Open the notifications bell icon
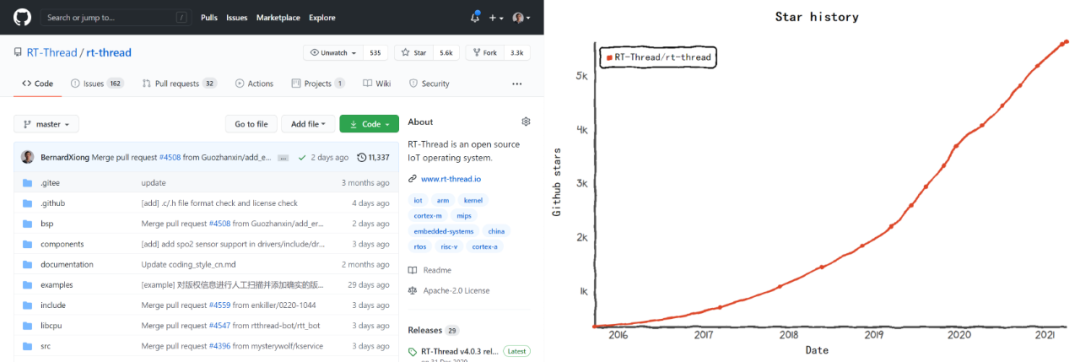 click(475, 18)
